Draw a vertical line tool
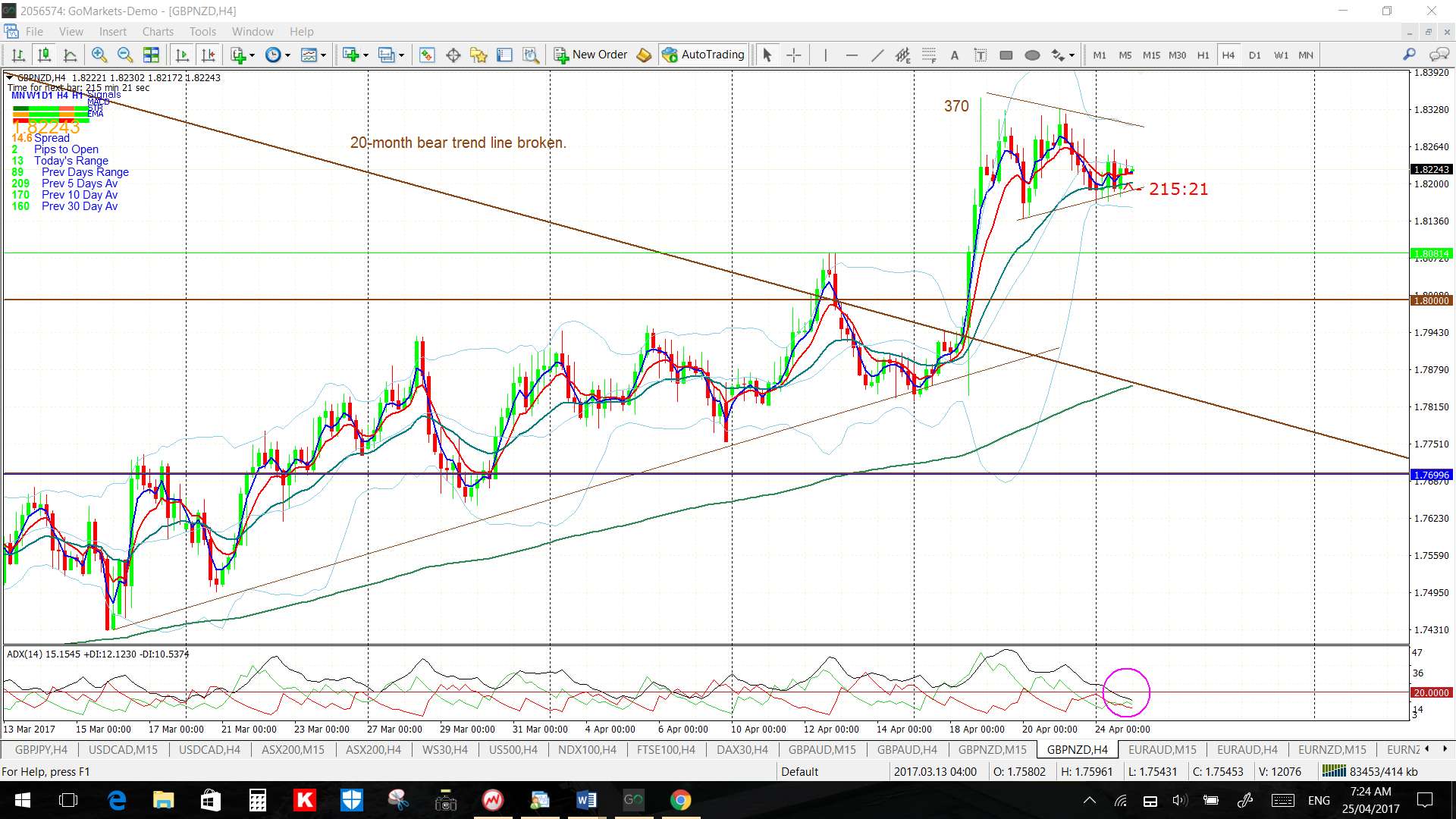 coord(825,55)
